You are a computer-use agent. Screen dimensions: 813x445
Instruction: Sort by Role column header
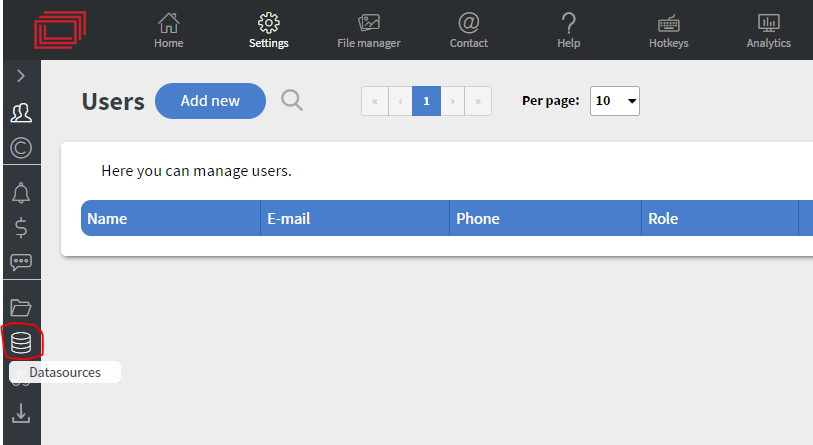click(x=720, y=218)
